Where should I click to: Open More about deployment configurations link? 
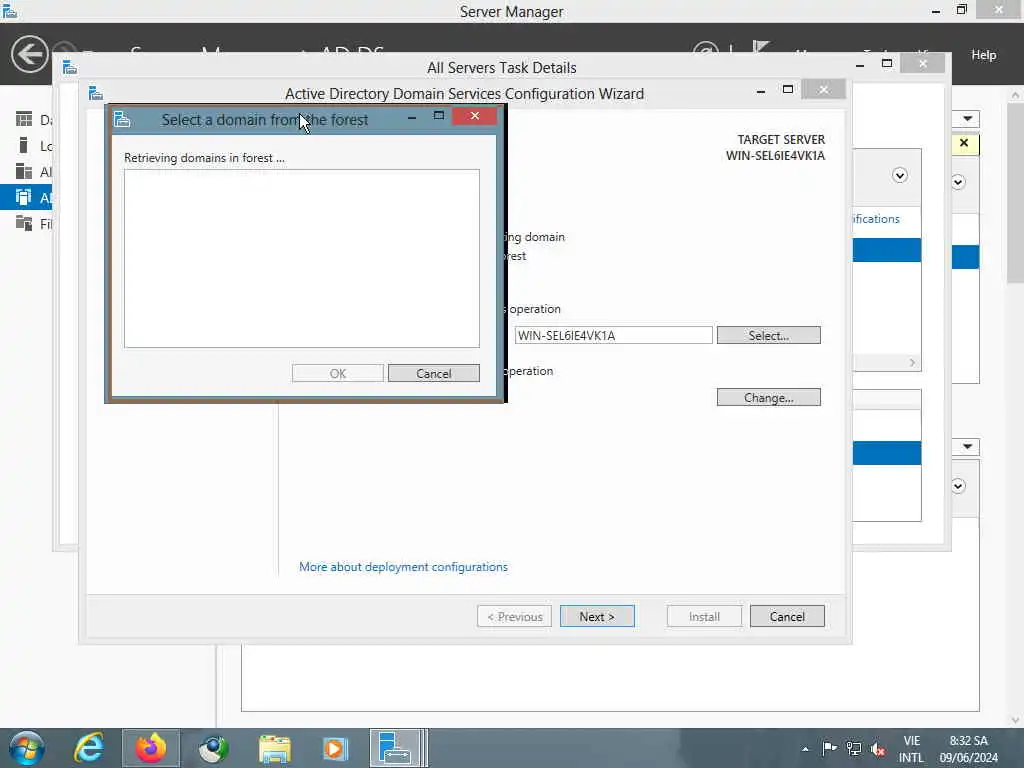point(403,567)
